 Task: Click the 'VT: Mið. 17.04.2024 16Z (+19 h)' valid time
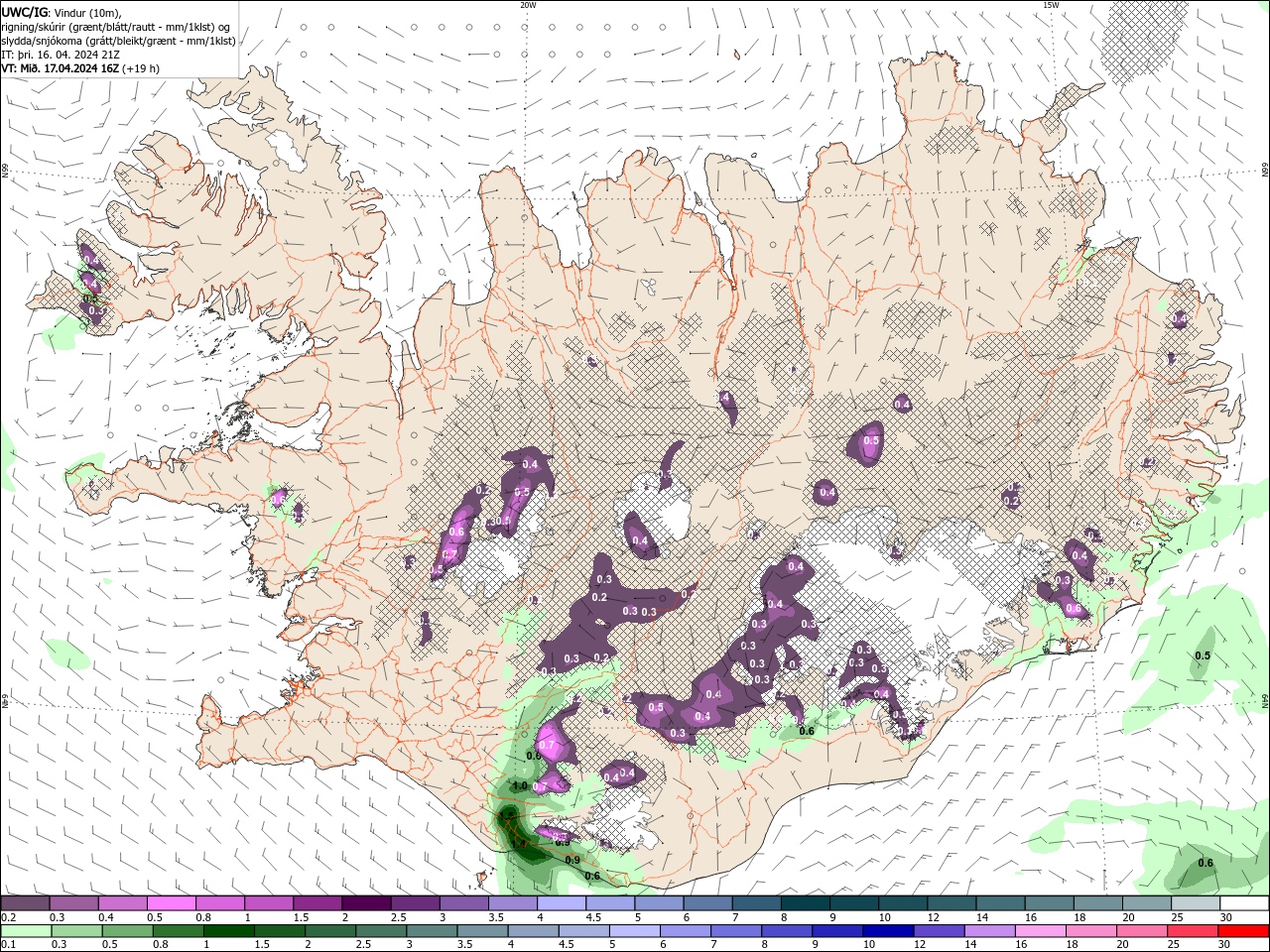[80, 68]
